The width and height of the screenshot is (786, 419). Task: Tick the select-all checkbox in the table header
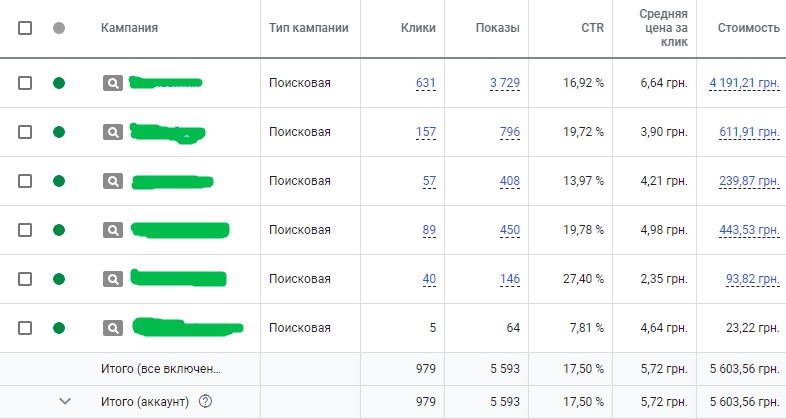(x=25, y=28)
